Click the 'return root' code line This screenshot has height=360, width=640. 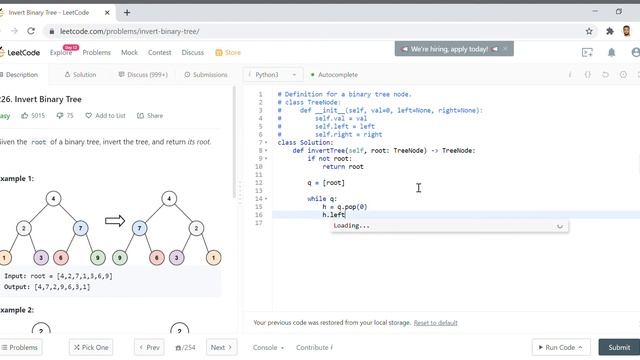point(343,167)
